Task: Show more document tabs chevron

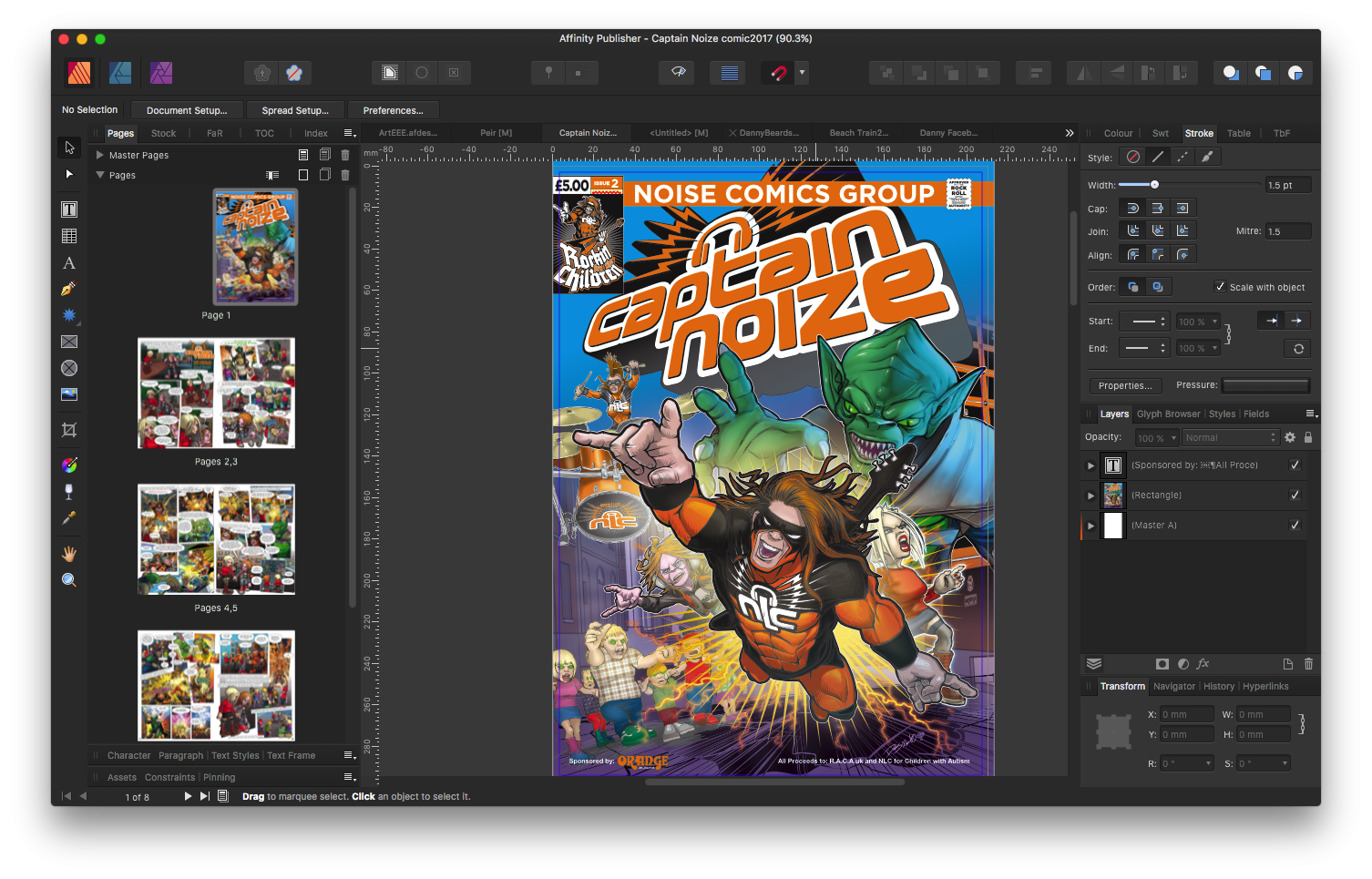Action: click(1069, 133)
